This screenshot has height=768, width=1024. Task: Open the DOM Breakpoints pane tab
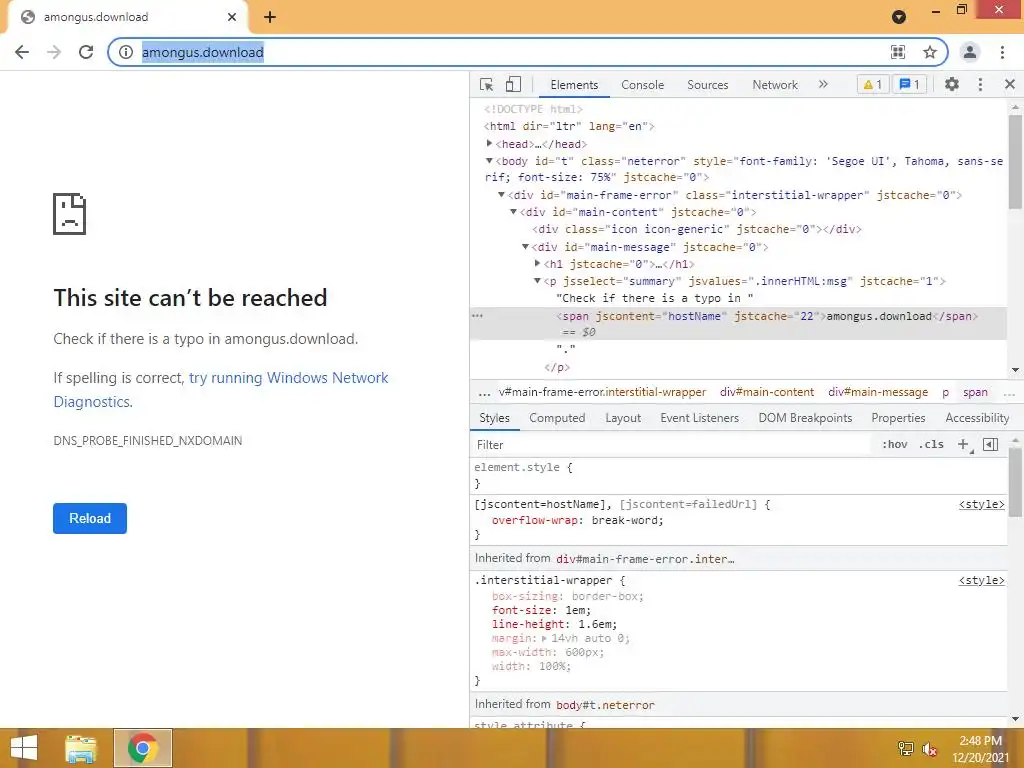coord(805,418)
